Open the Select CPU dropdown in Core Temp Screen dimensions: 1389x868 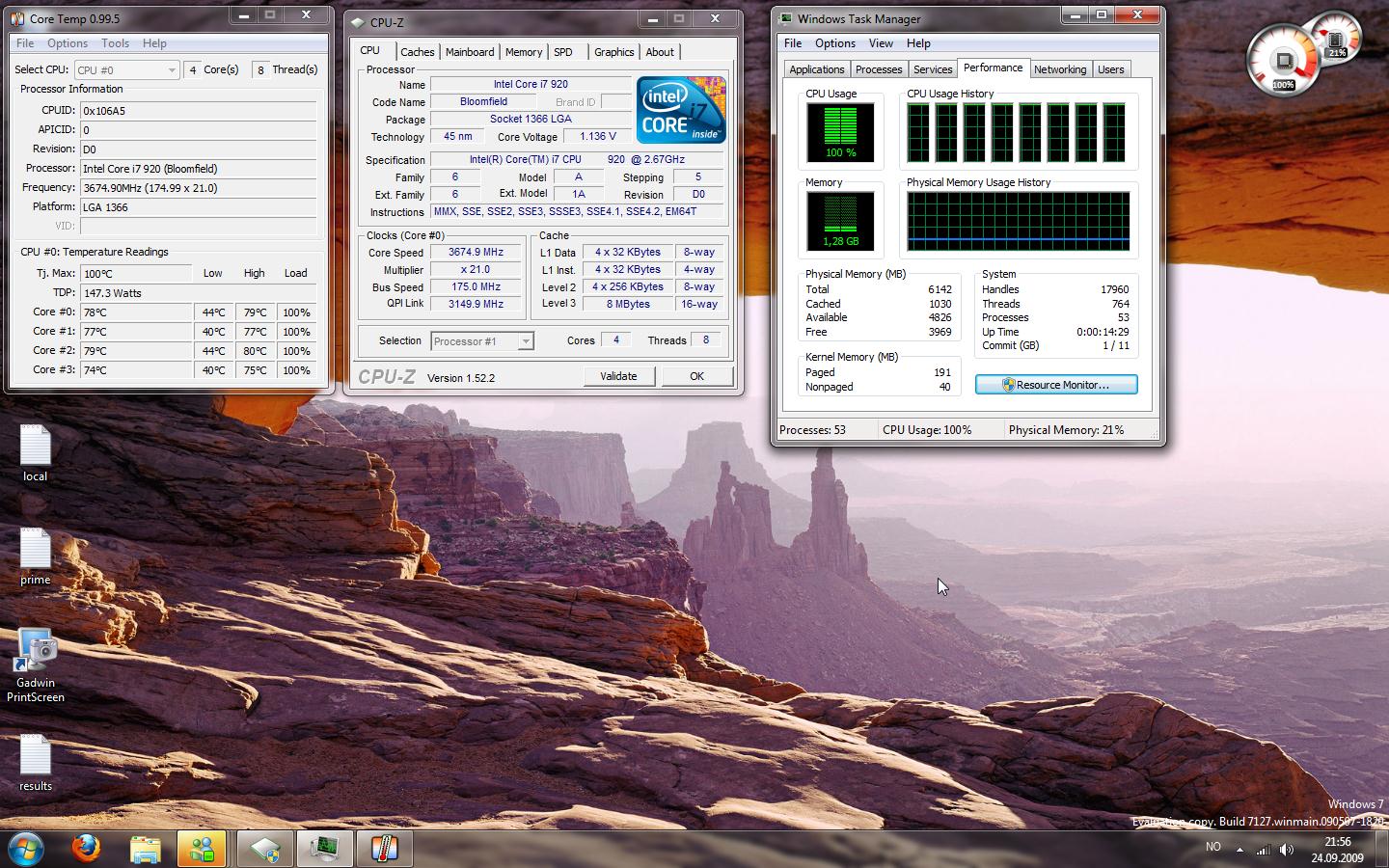click(x=126, y=69)
